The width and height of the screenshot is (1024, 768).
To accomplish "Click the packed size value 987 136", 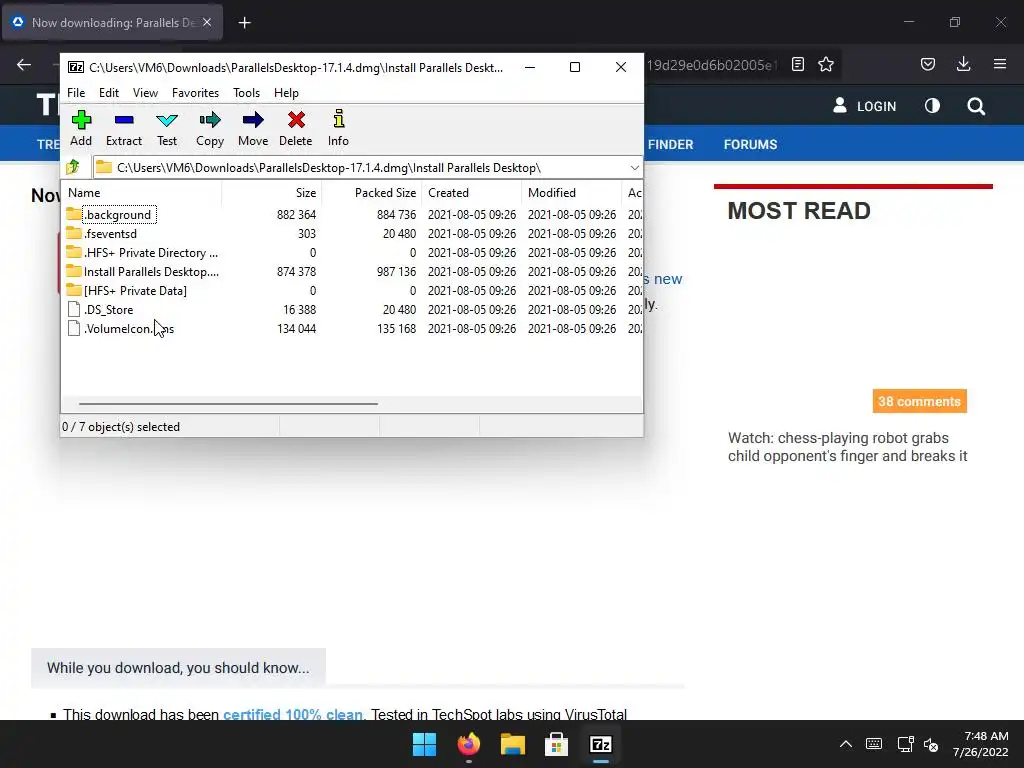I will 396,272.
